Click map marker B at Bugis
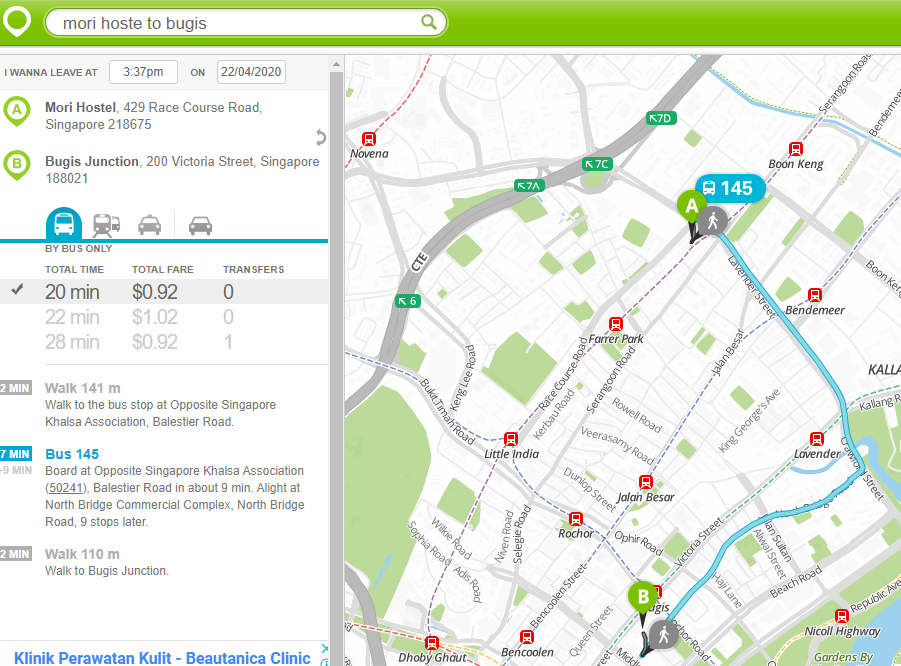The width and height of the screenshot is (901, 666). click(643, 597)
